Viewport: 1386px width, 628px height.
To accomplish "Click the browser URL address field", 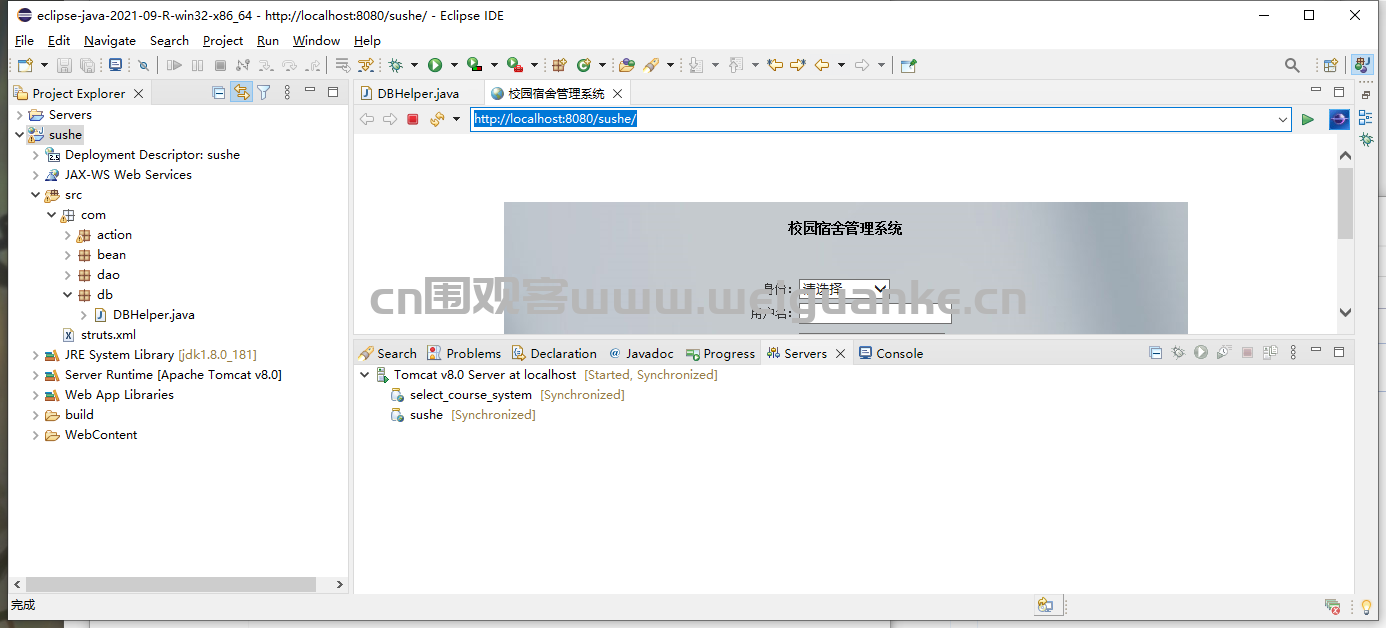I will [x=870, y=119].
